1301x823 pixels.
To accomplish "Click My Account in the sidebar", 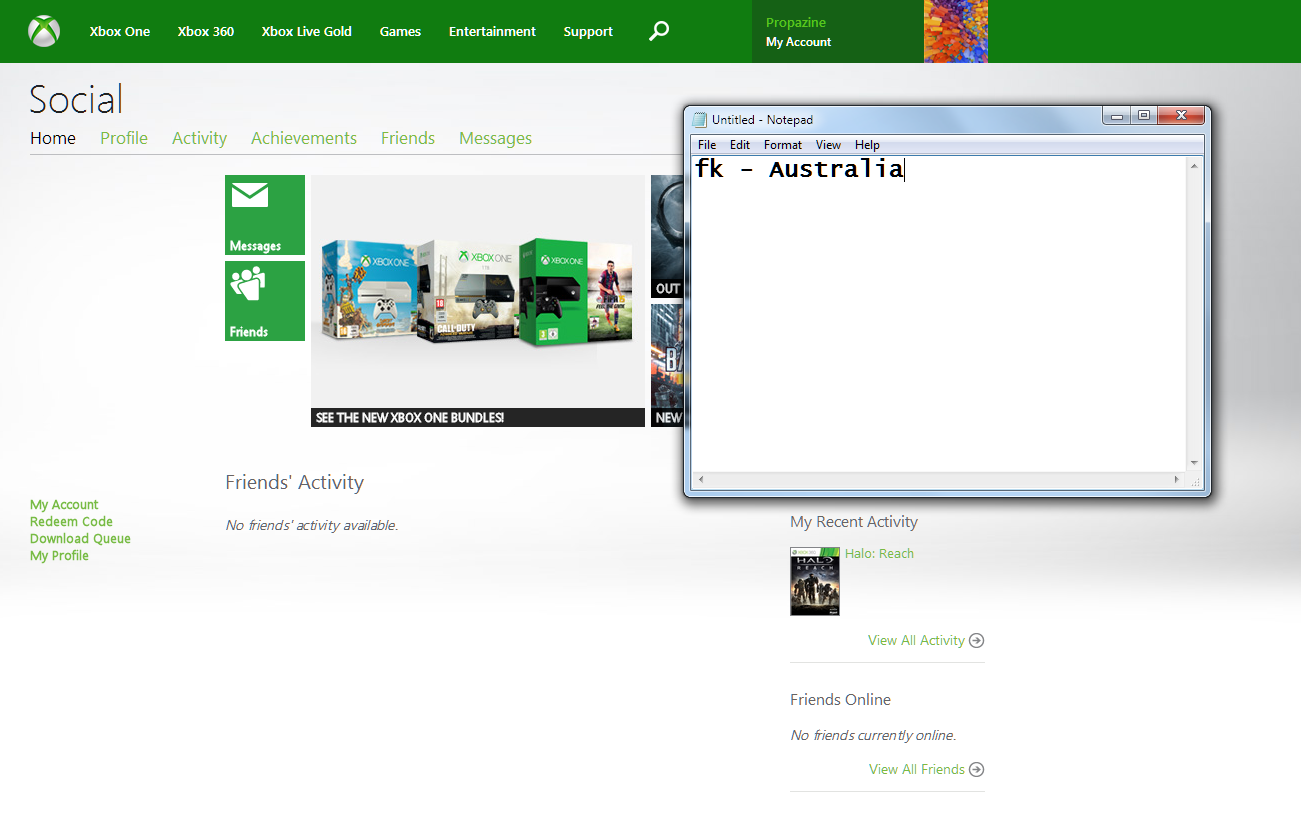I will tap(64, 505).
